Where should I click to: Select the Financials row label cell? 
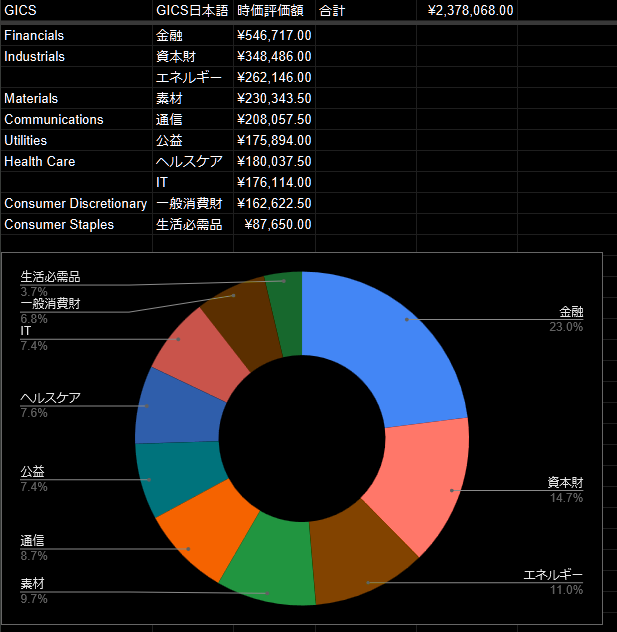pos(75,35)
